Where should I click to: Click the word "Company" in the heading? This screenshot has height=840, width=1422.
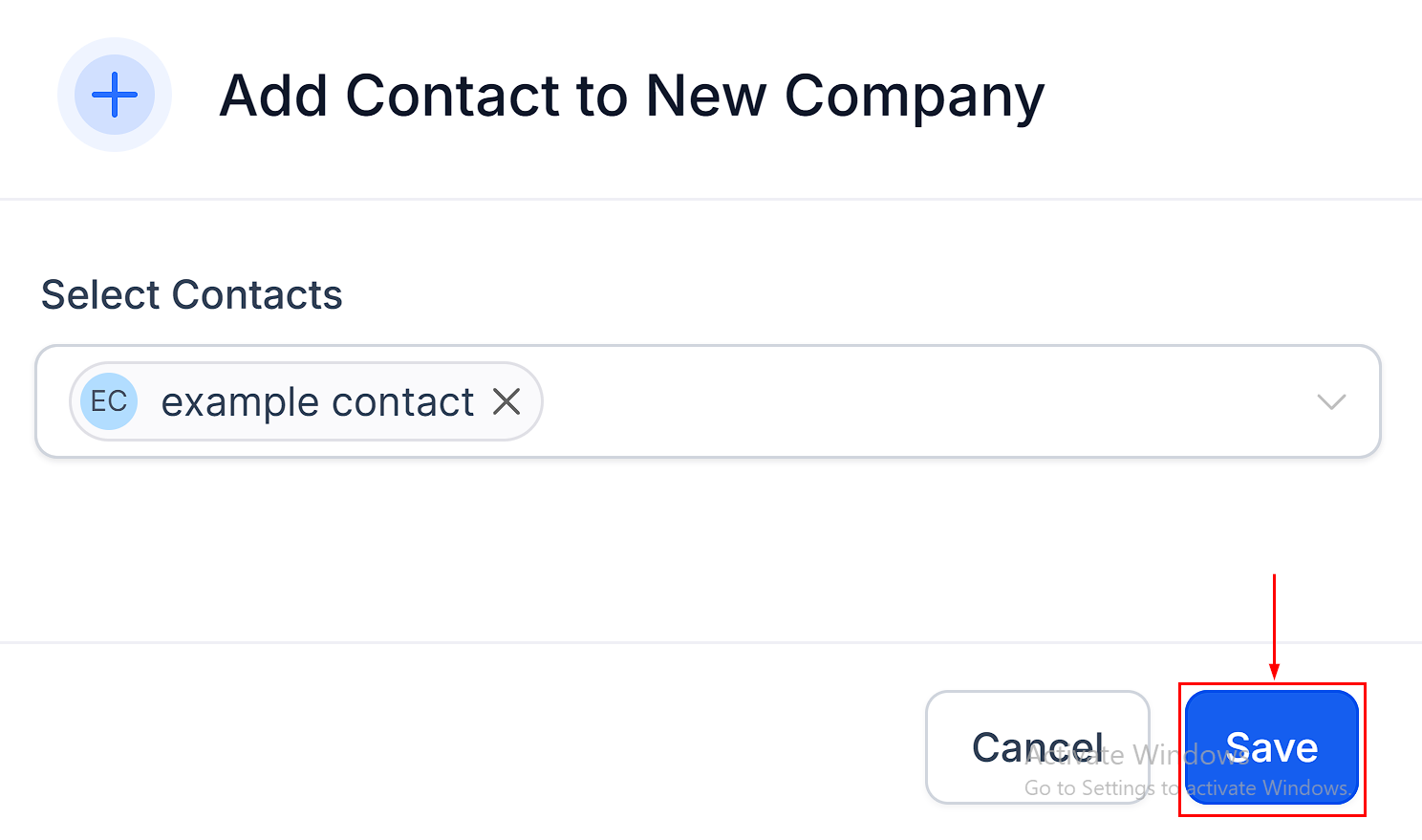pyautogui.click(x=915, y=96)
